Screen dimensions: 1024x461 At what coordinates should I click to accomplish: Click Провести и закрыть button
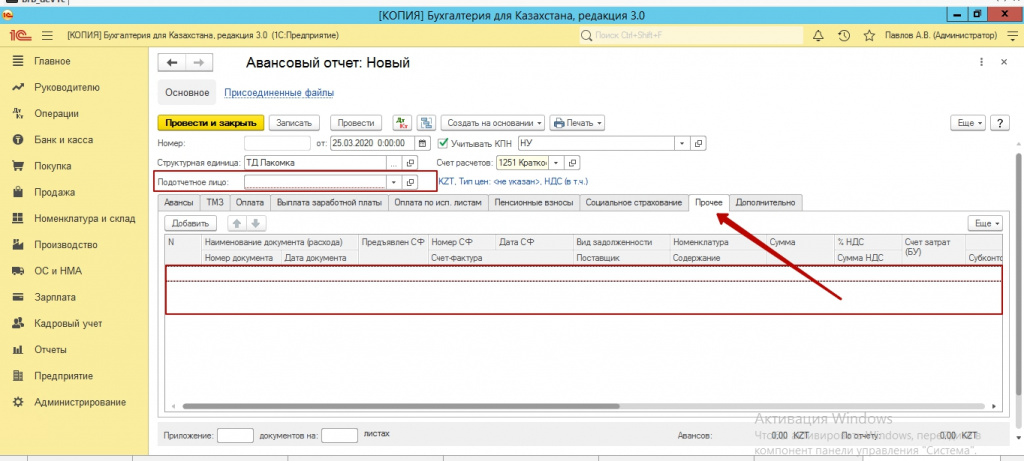coord(210,123)
